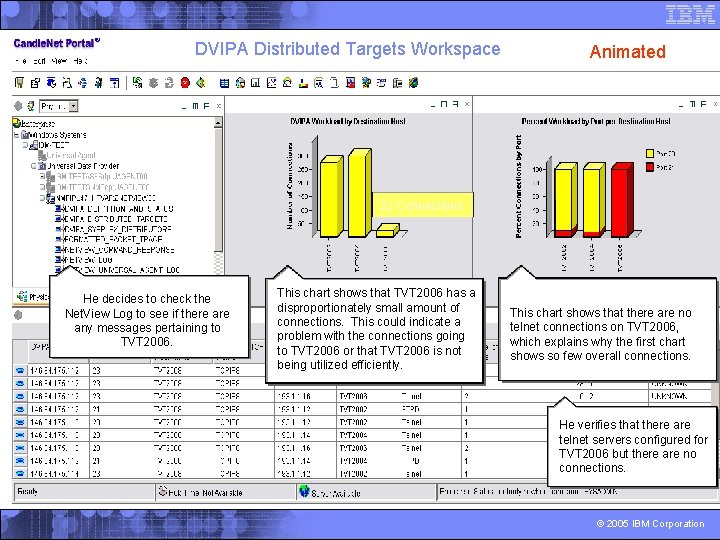Select the notepad view icon with magnifier
This screenshot has width=720, height=540.
[x=319, y=83]
